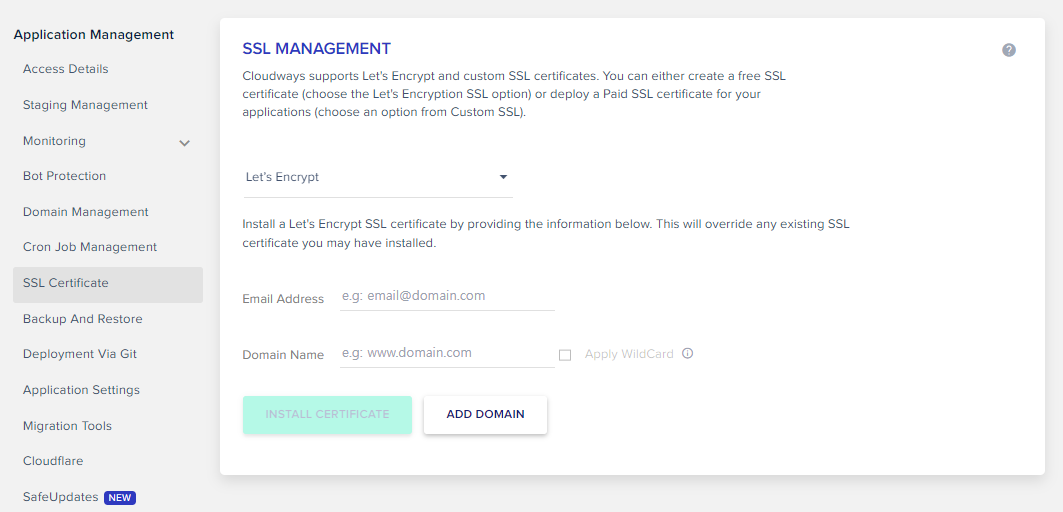Screen dimensions: 1063x512
Task: Open Backup And Restore
Action: click(x=83, y=319)
